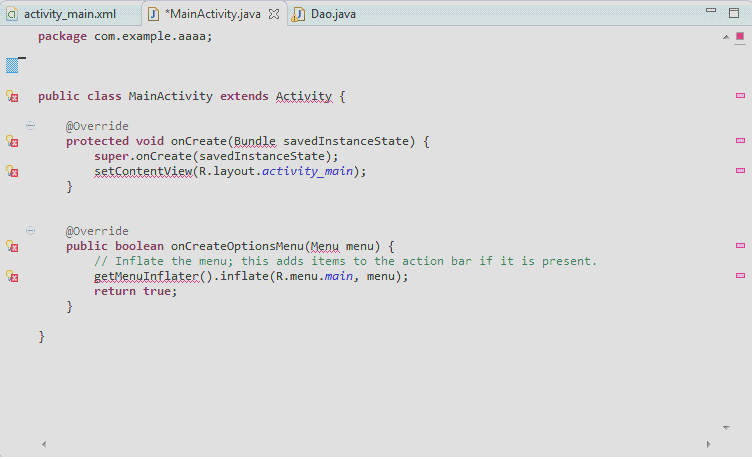This screenshot has height=459, width=754.
Task: Jump to getMenuInflater error overview marker
Action: click(x=741, y=275)
